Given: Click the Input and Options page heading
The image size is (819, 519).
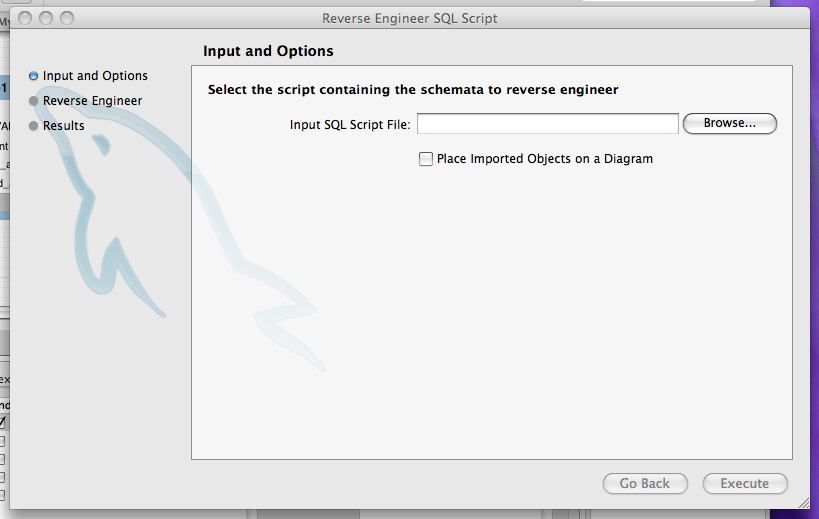Looking at the screenshot, I should pyautogui.click(x=268, y=51).
